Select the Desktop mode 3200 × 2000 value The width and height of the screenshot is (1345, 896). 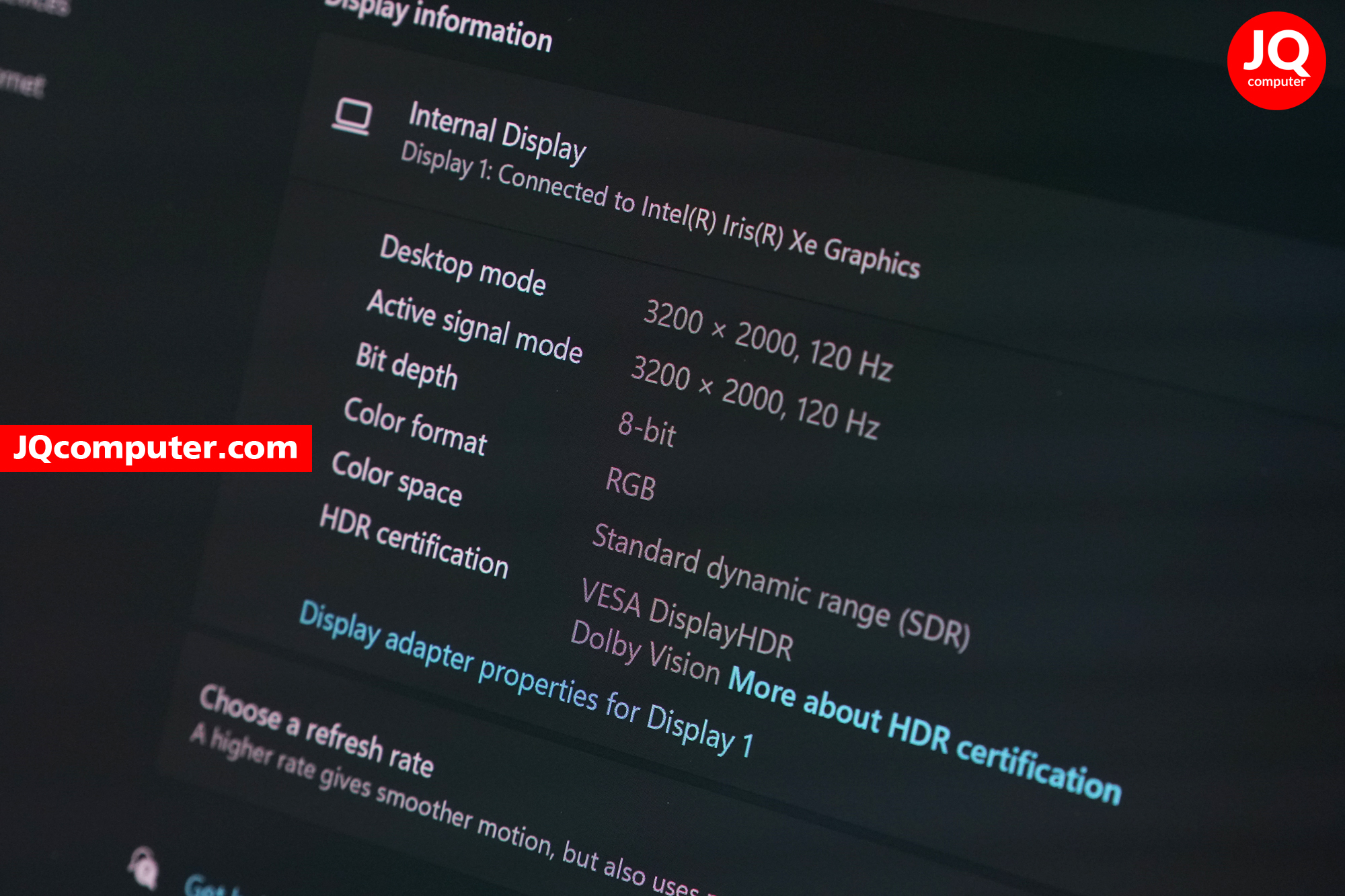point(768,340)
